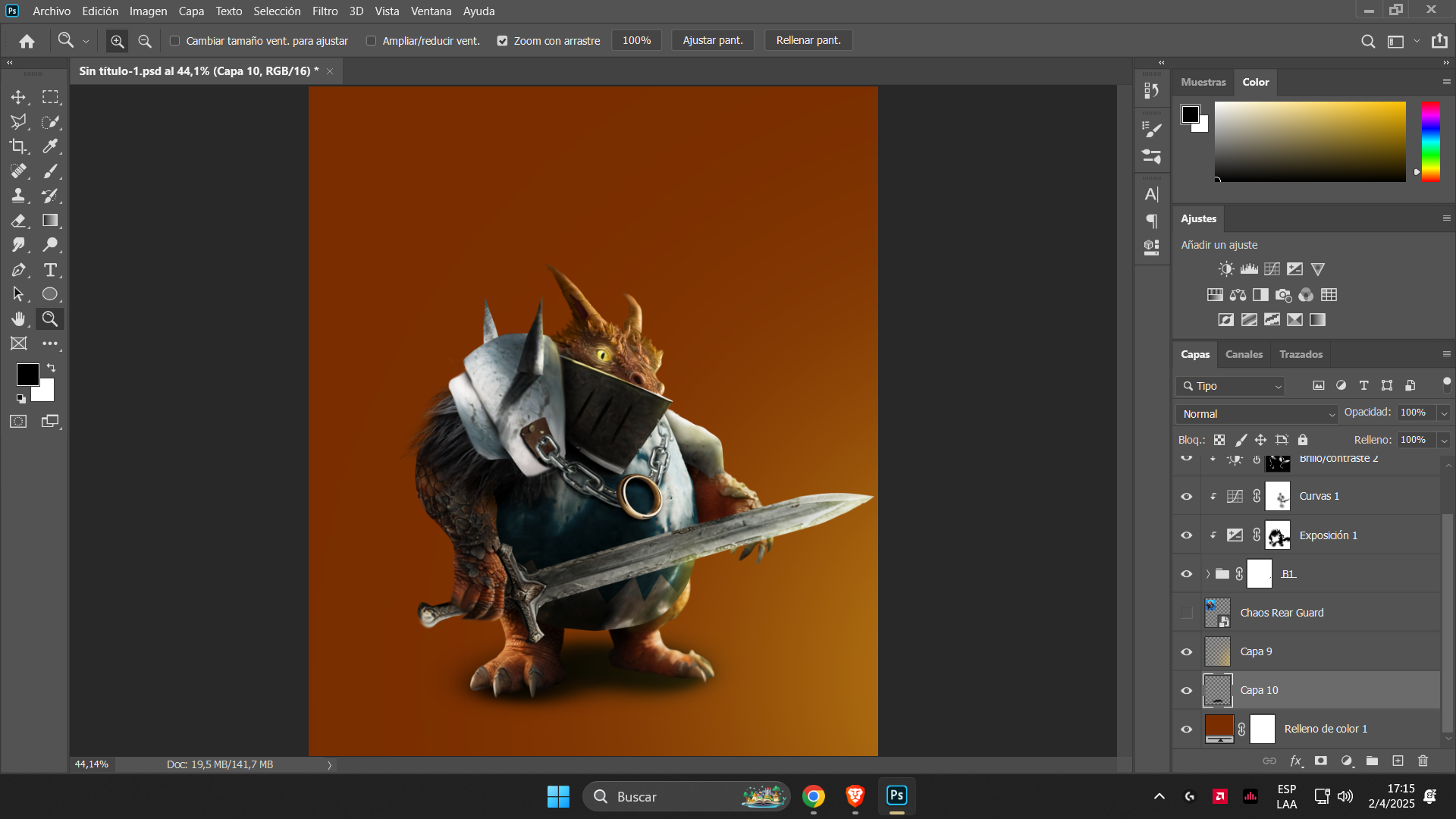Open the Filtro menu
Image resolution: width=1456 pixels, height=819 pixels.
(x=325, y=11)
